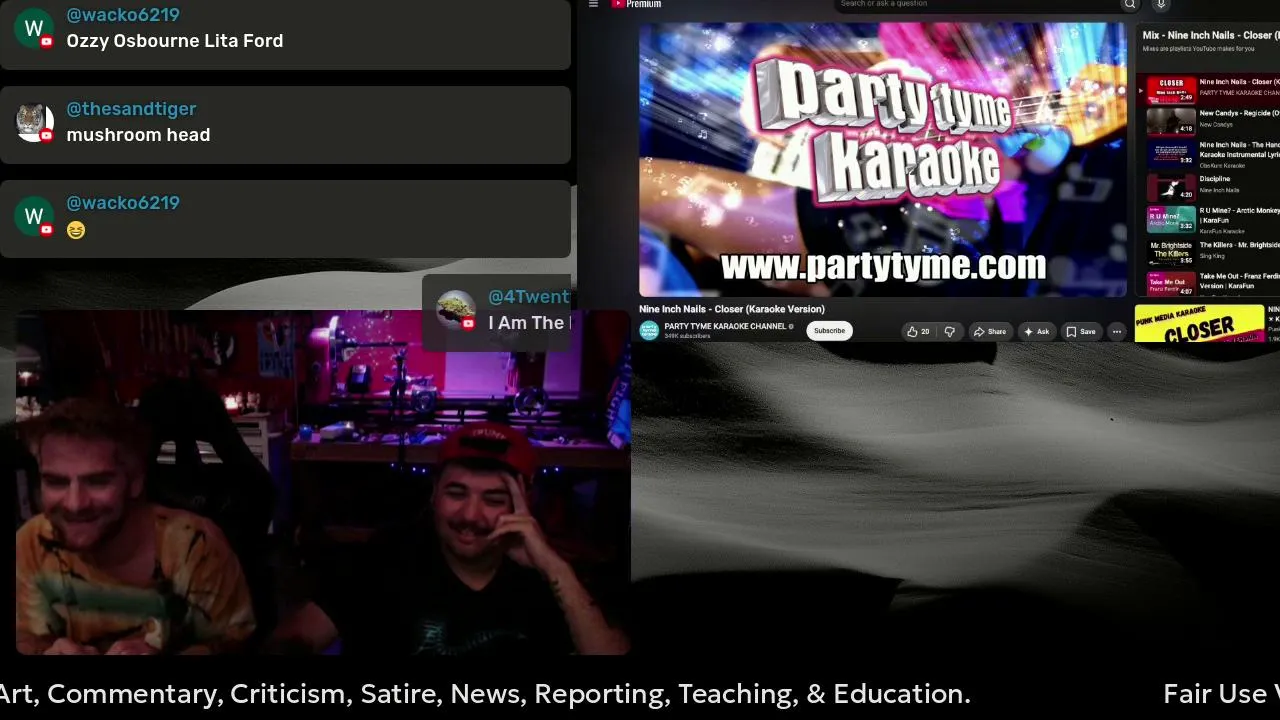Play the Discipline video thumbnail
Viewport: 1280px width, 720px height.
click(1171, 186)
